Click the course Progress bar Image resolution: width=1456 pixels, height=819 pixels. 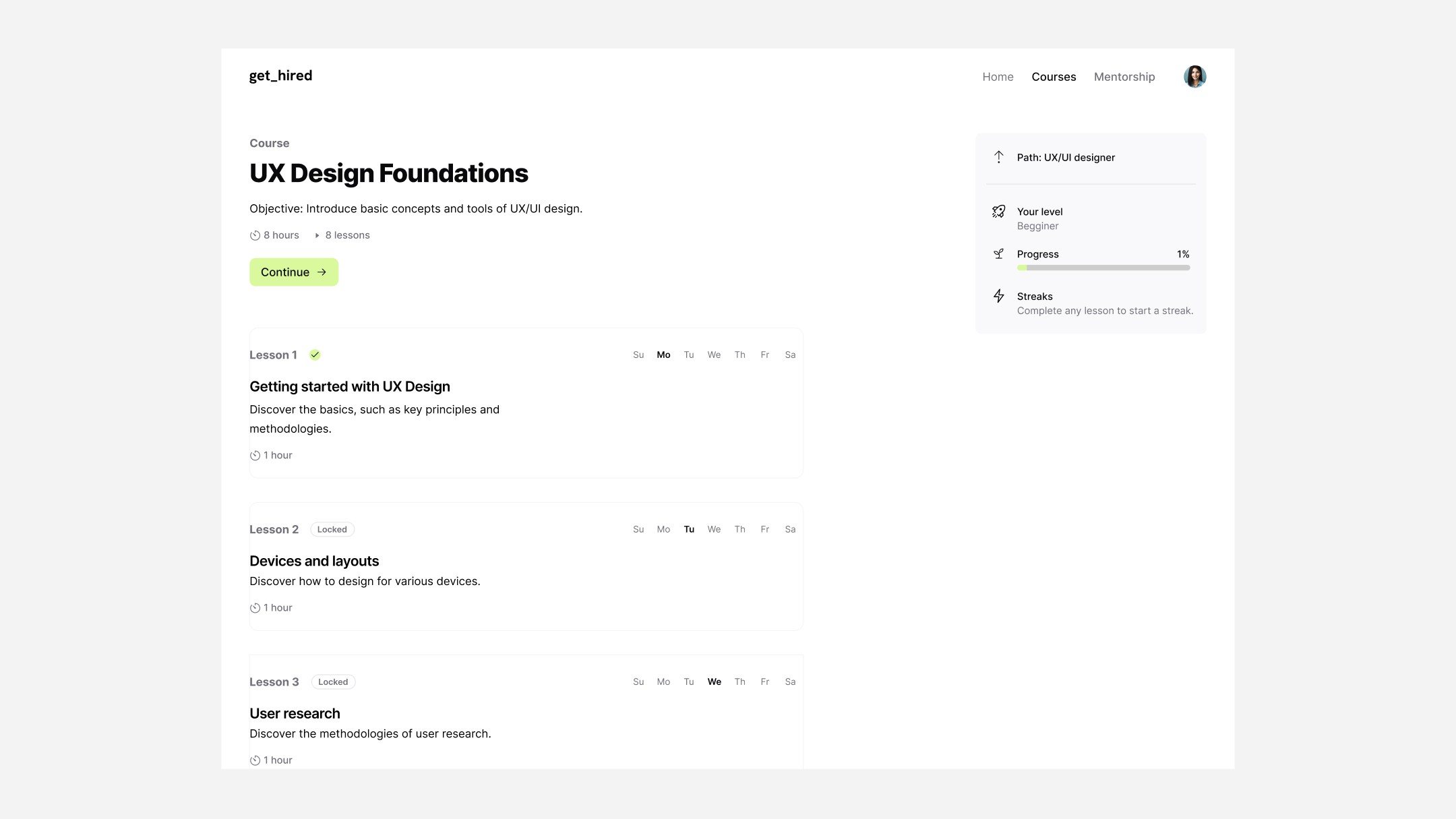pos(1103,268)
